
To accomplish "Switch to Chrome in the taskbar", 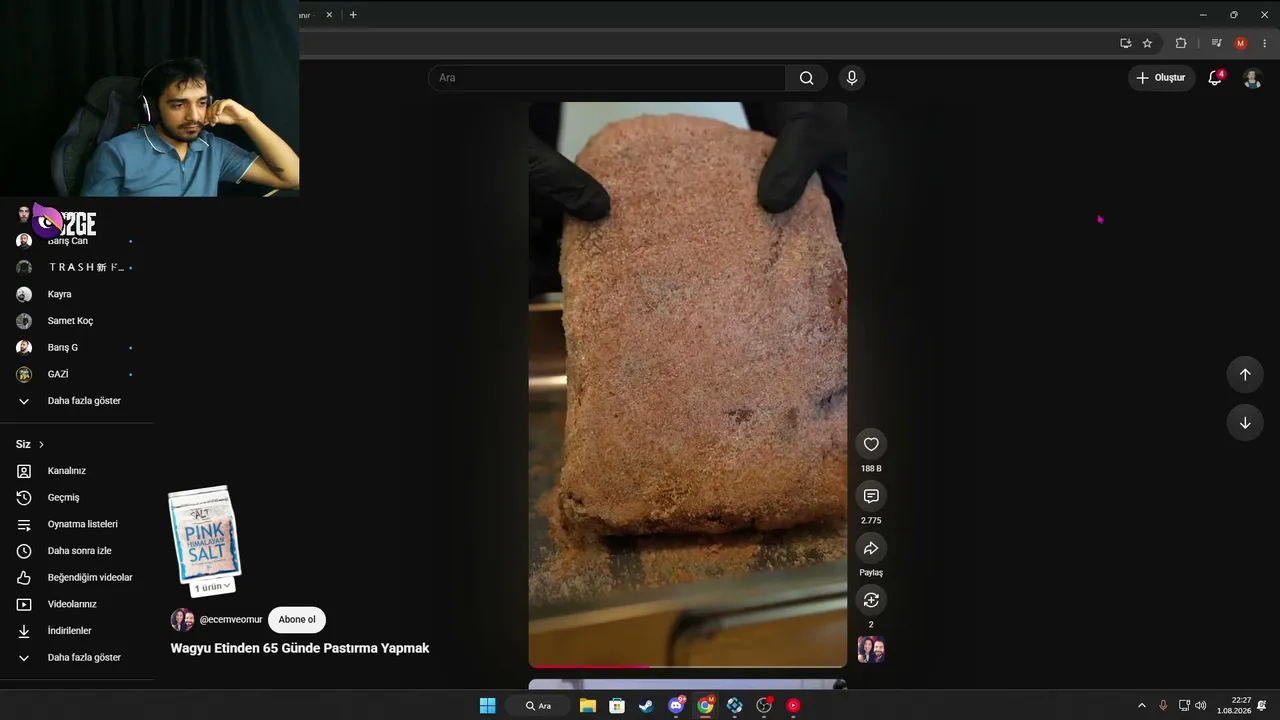I will pyautogui.click(x=705, y=706).
